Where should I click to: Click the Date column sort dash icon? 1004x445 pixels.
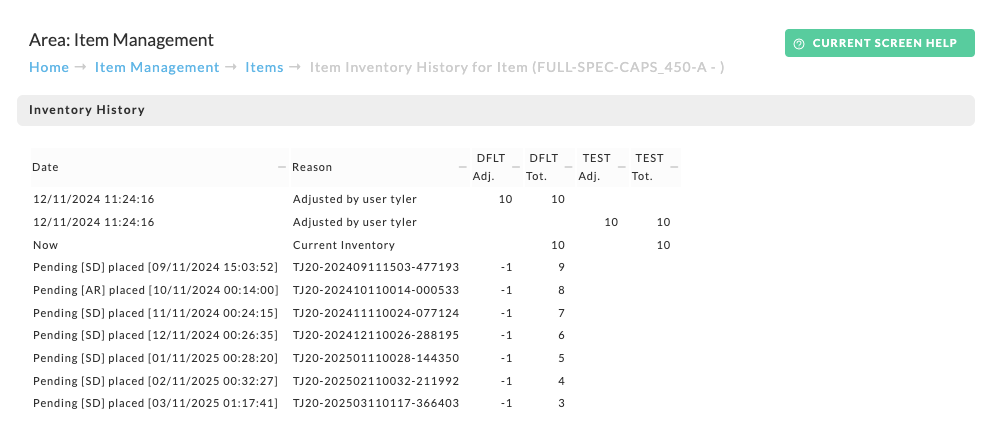282,167
